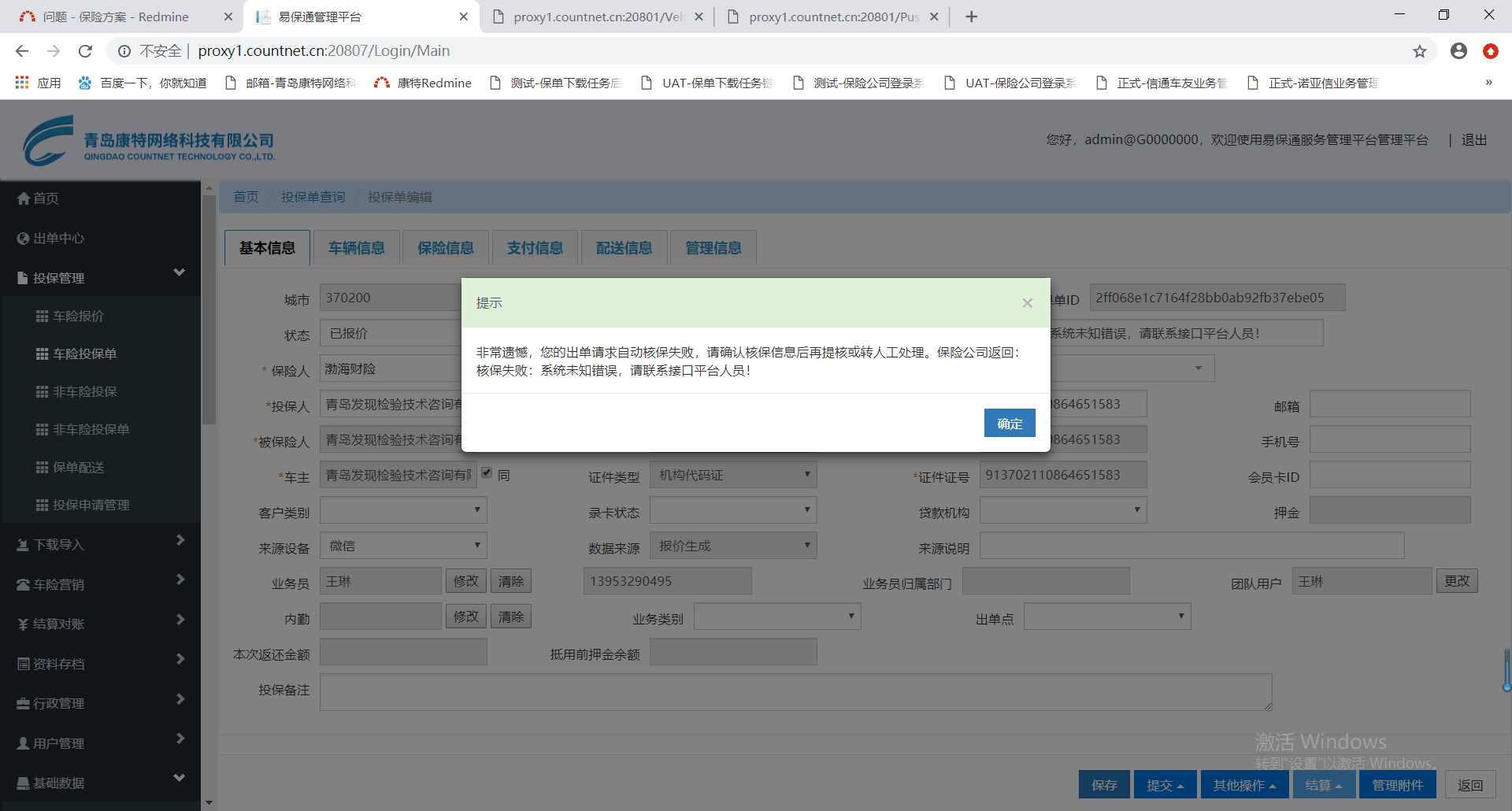Bookmark this page with the star icon
Viewport: 1512px width, 811px height.
tap(1419, 51)
